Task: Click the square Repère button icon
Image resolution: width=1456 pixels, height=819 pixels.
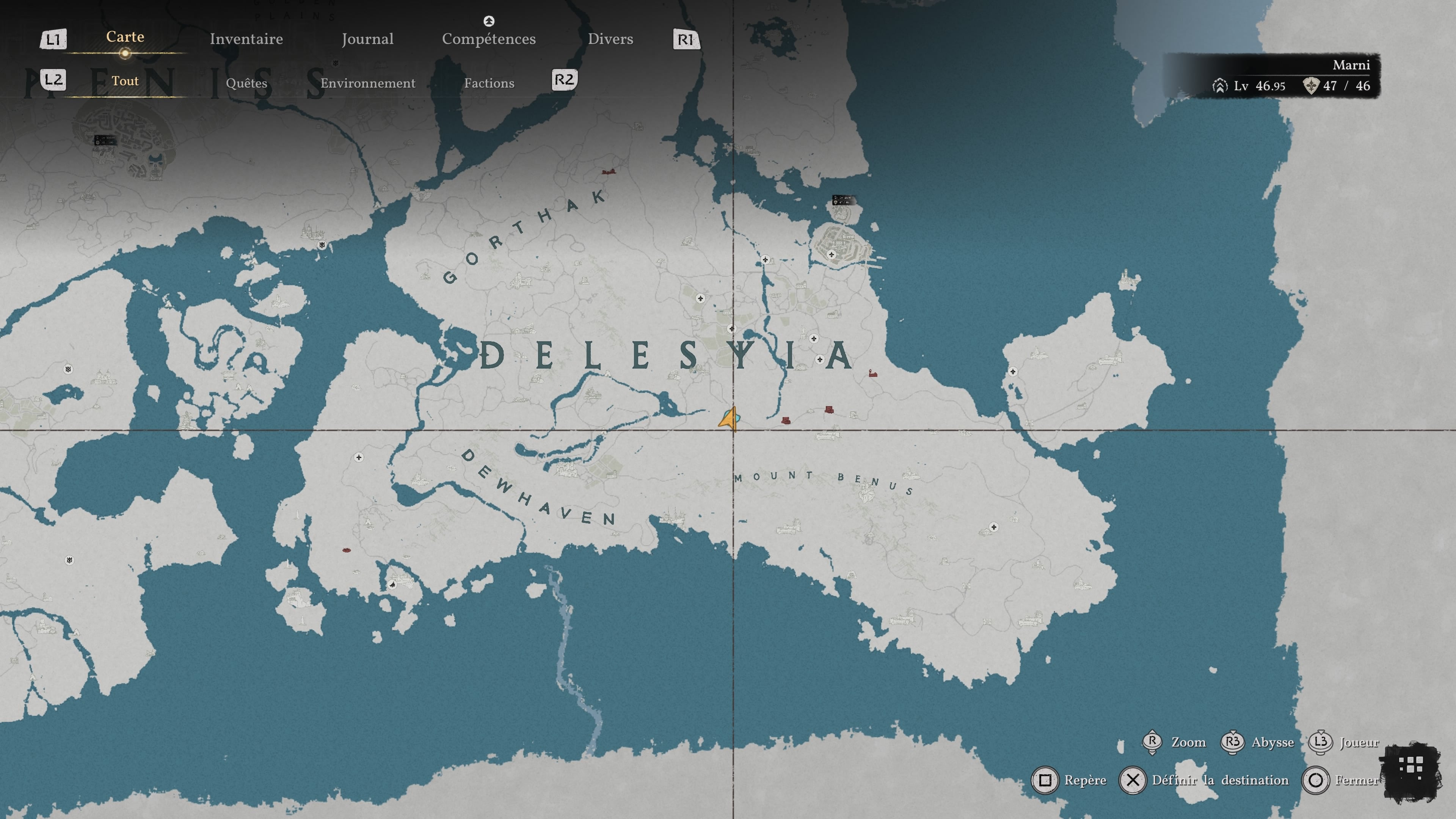Action: [x=1045, y=781]
